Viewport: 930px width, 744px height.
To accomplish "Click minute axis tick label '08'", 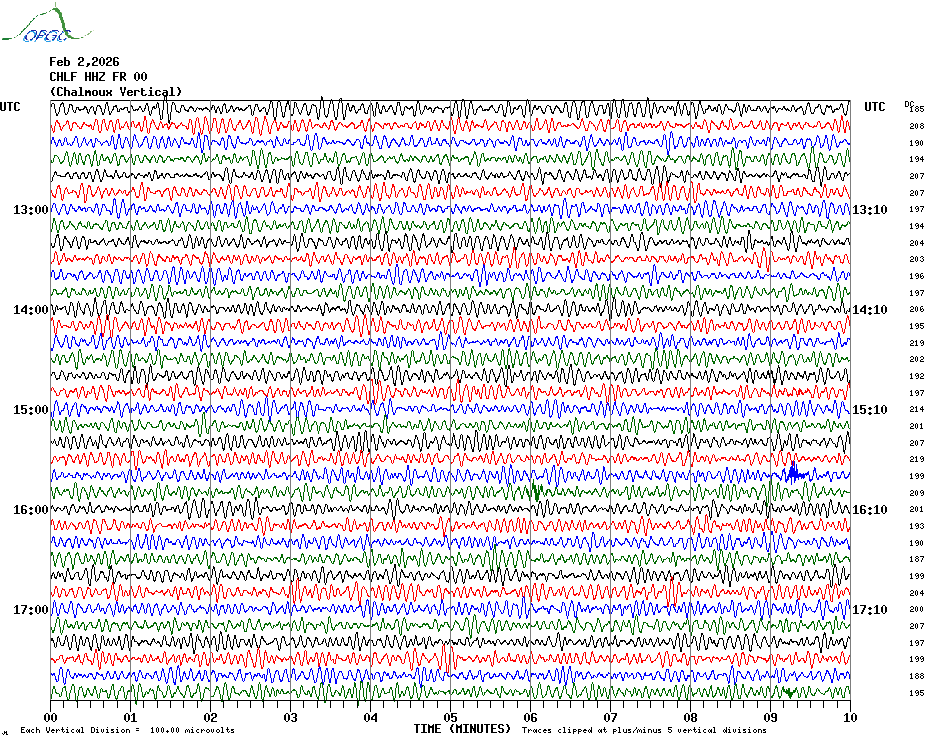I will tap(690, 717).
